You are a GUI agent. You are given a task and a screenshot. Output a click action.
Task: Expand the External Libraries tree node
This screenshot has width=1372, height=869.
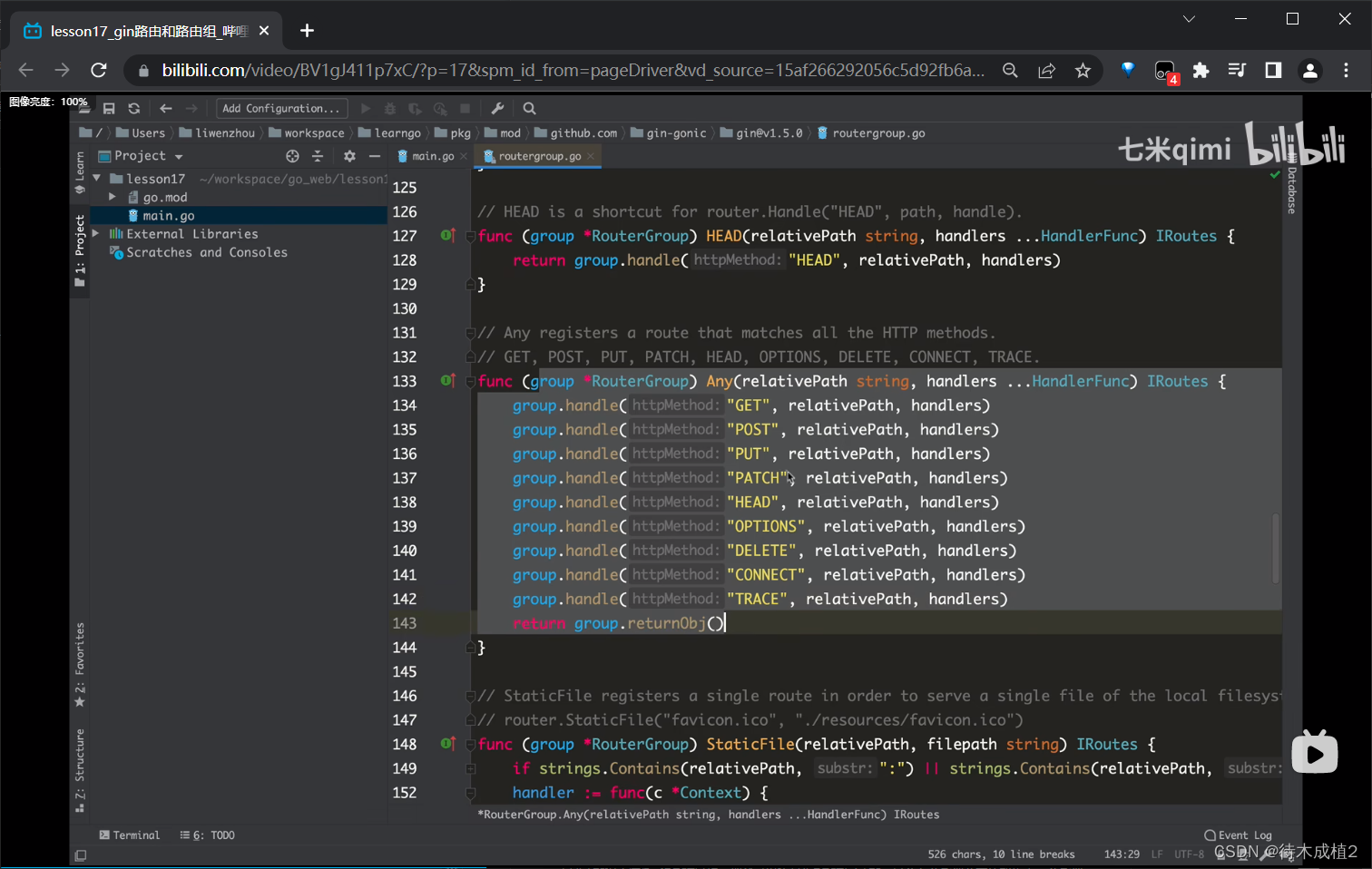96,234
